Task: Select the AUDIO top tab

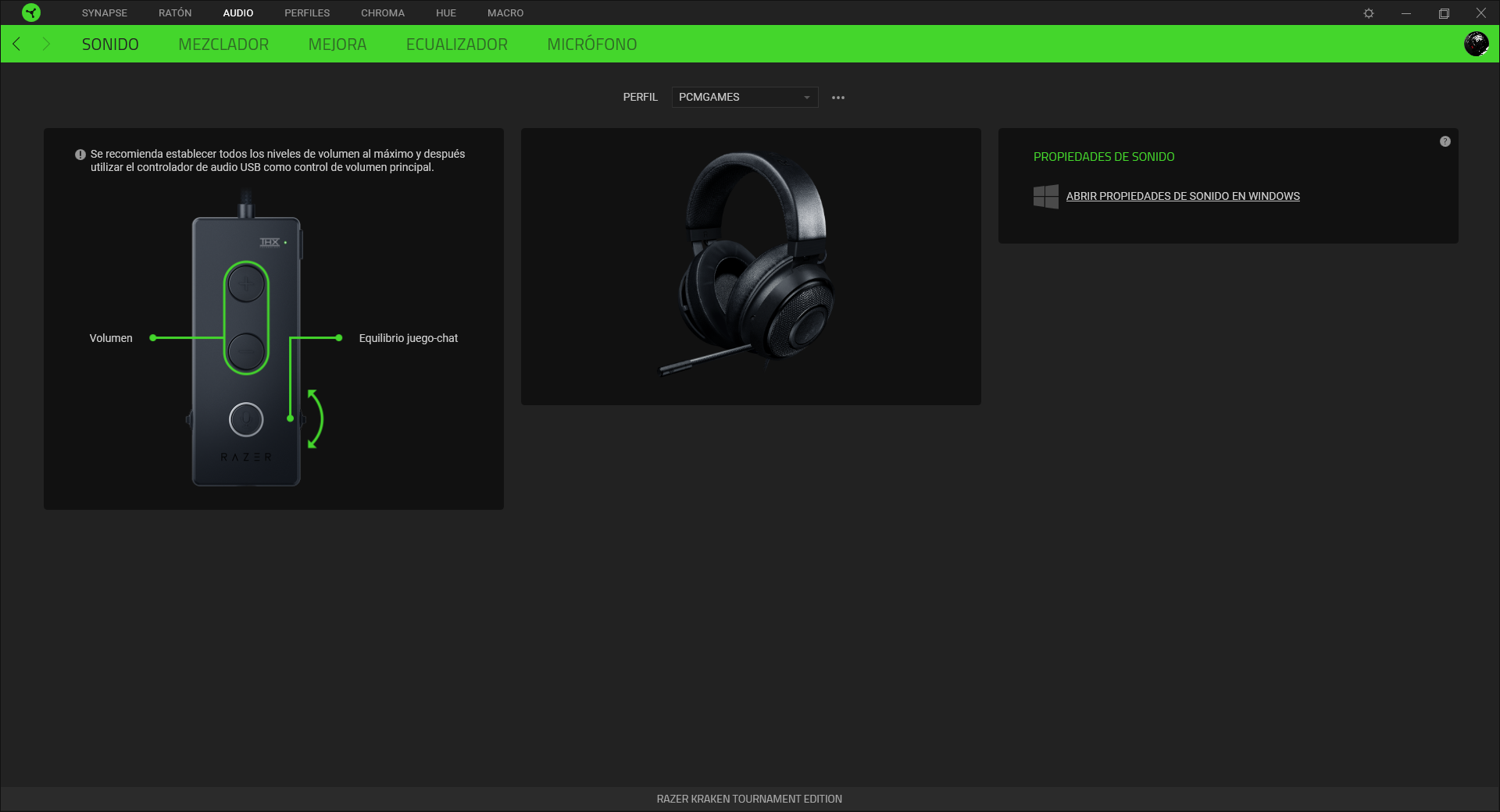Action: click(238, 13)
